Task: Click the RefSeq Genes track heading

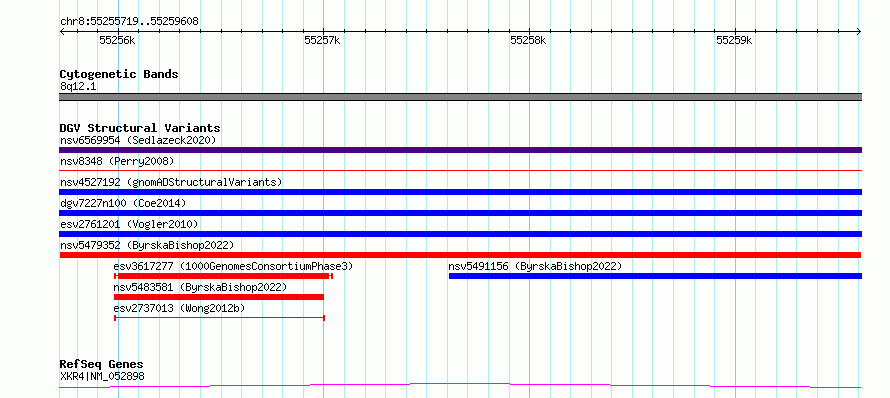Action: tap(101, 365)
